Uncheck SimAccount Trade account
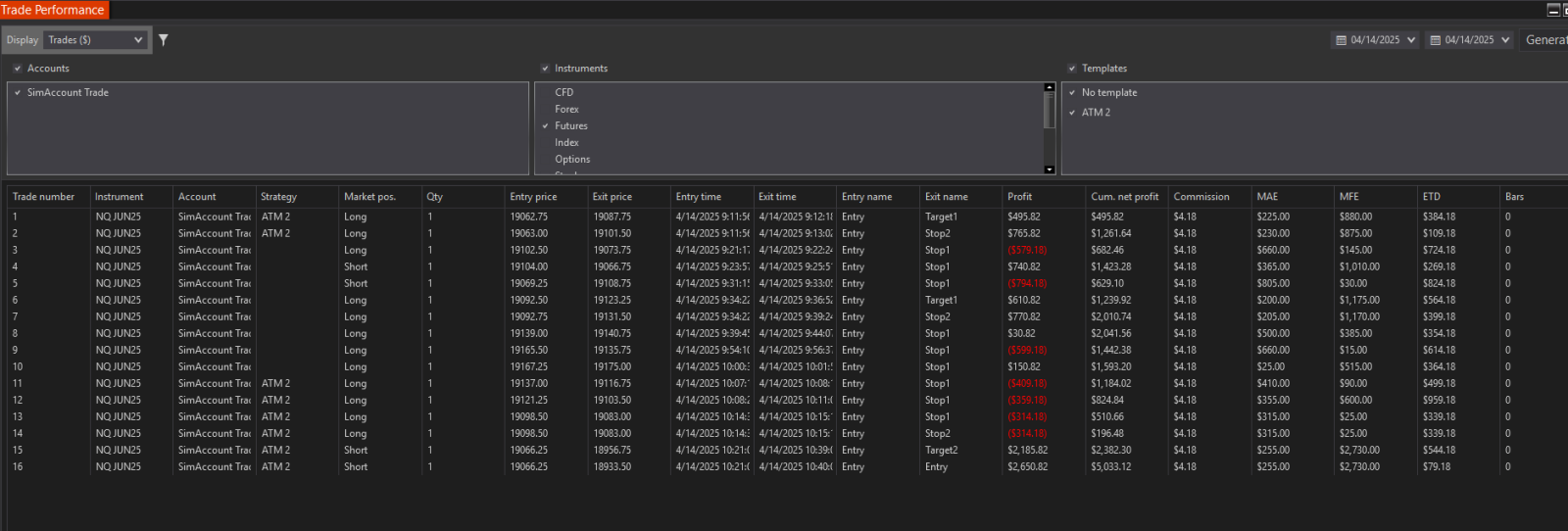Viewport: 1568px width, 531px height. (18, 92)
